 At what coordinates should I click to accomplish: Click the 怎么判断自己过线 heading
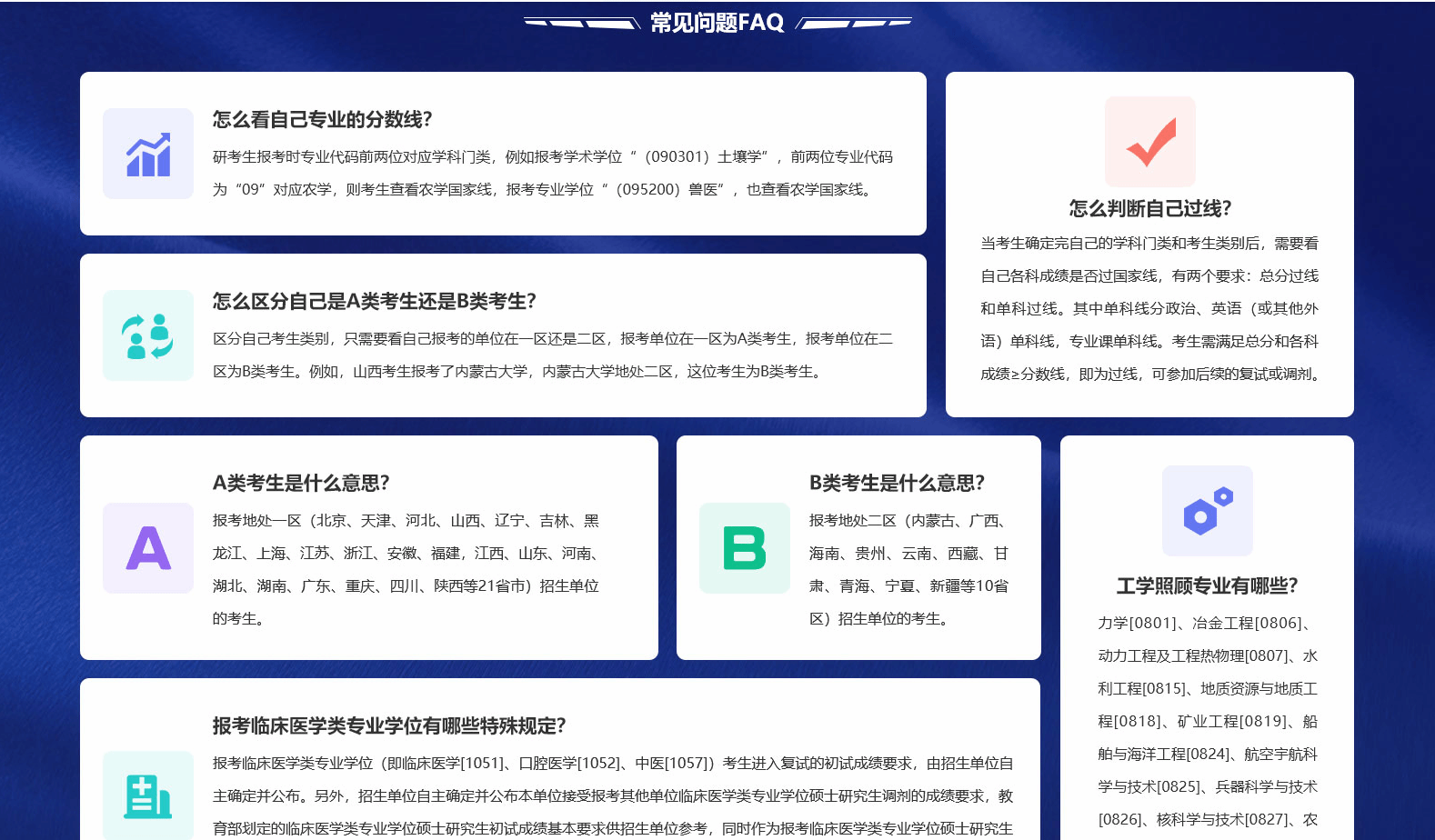tap(1149, 208)
